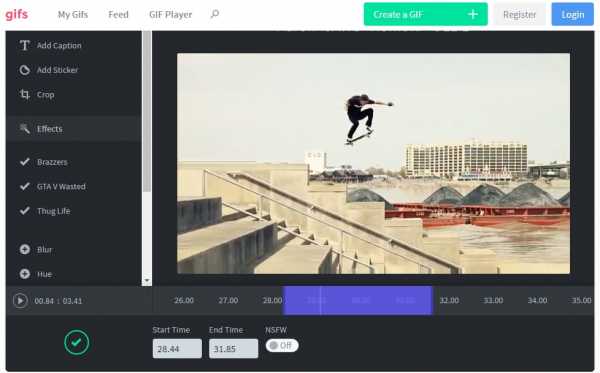Click the Add Caption text icon
Image resolution: width=600 pixels, height=373 pixels.
(24, 45)
